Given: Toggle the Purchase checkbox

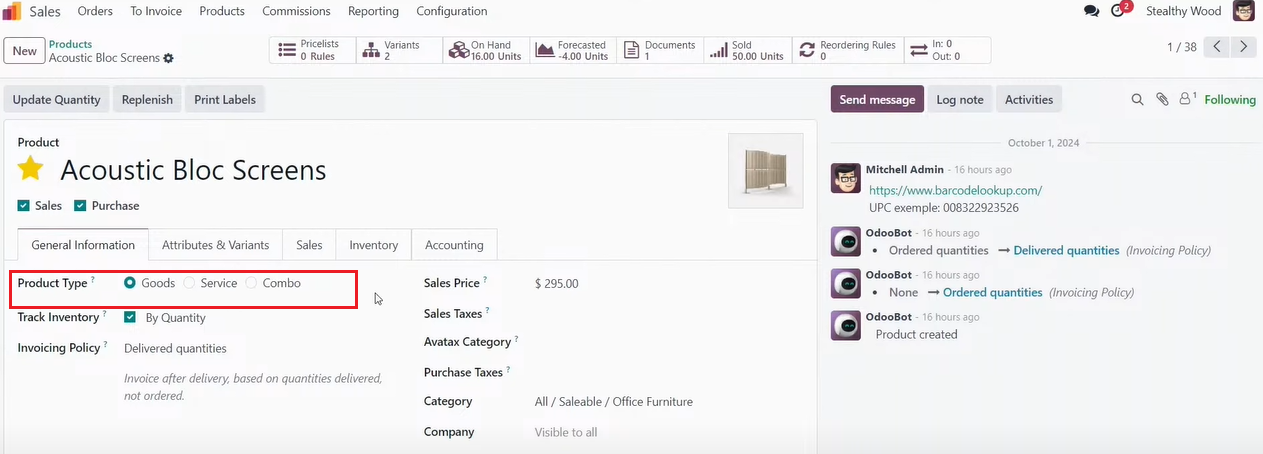Looking at the screenshot, I should tap(80, 206).
